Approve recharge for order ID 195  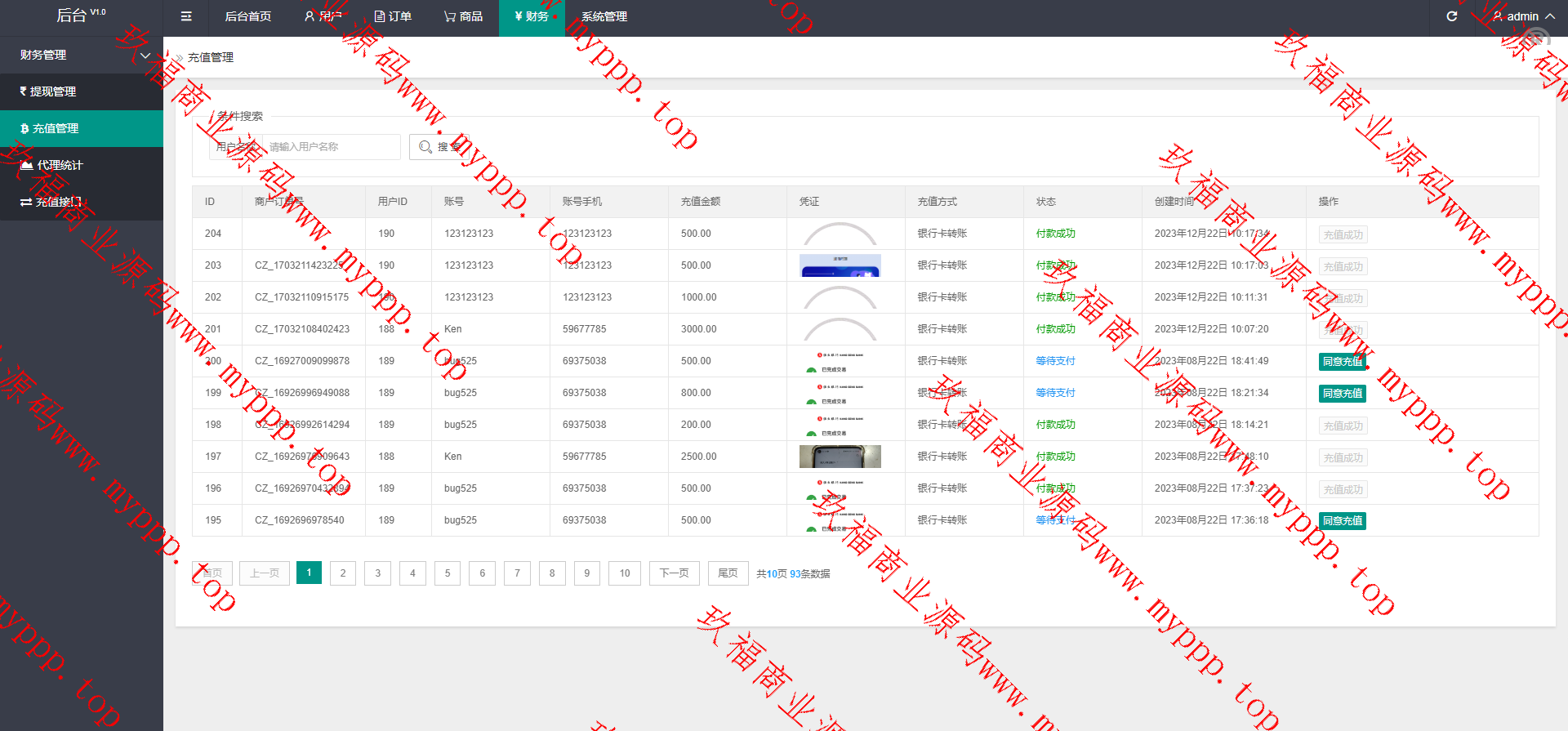(x=1342, y=521)
